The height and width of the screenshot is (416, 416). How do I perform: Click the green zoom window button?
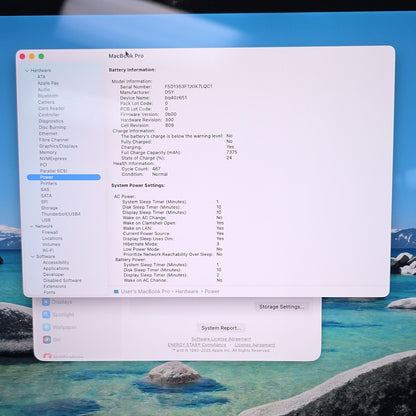click(x=41, y=56)
